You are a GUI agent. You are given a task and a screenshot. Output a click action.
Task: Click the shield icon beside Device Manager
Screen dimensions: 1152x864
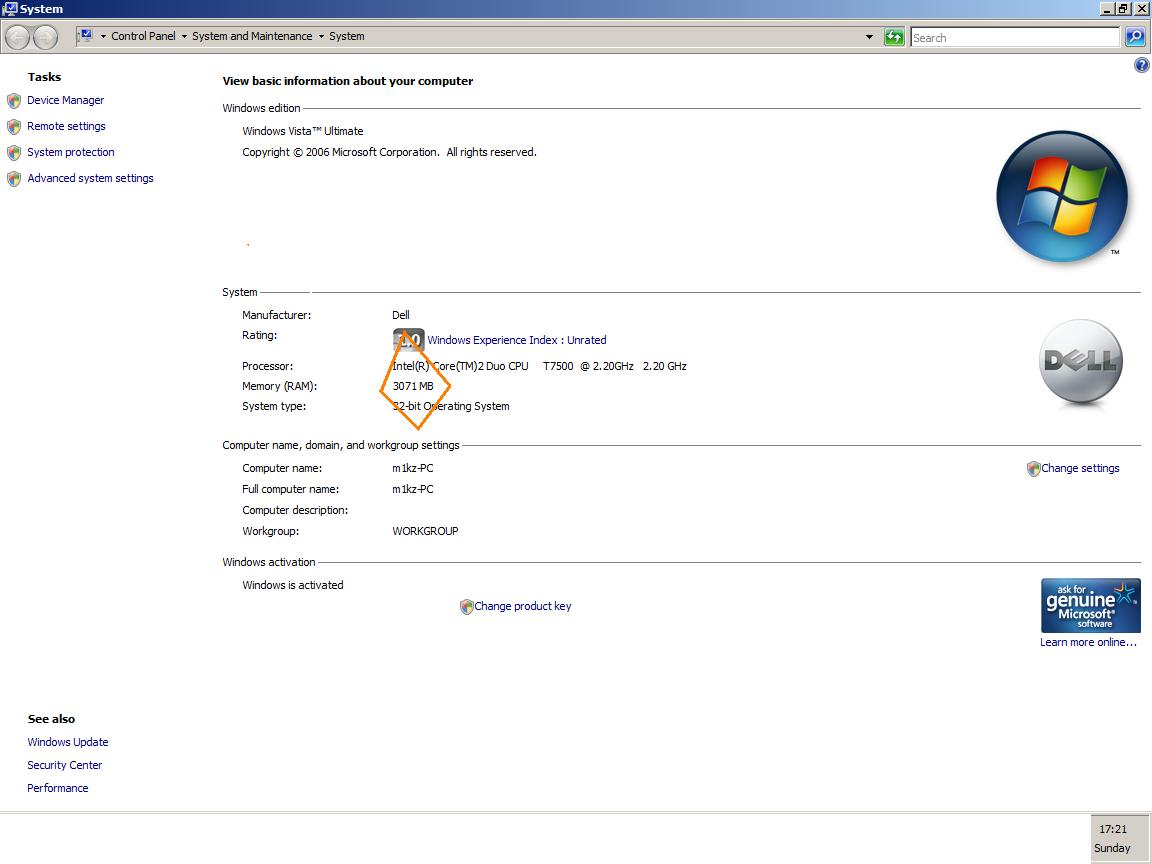pyautogui.click(x=14, y=101)
